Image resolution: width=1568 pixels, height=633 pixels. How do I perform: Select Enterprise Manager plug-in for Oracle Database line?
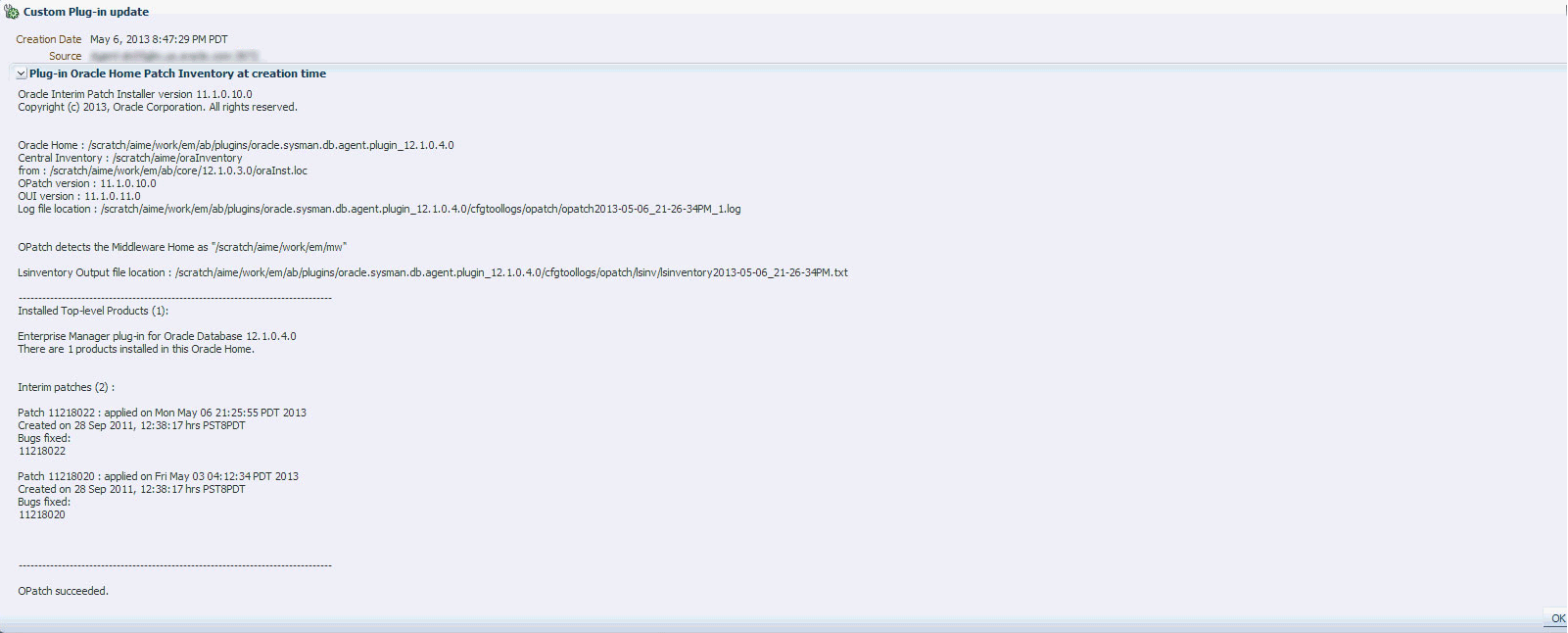(157, 336)
